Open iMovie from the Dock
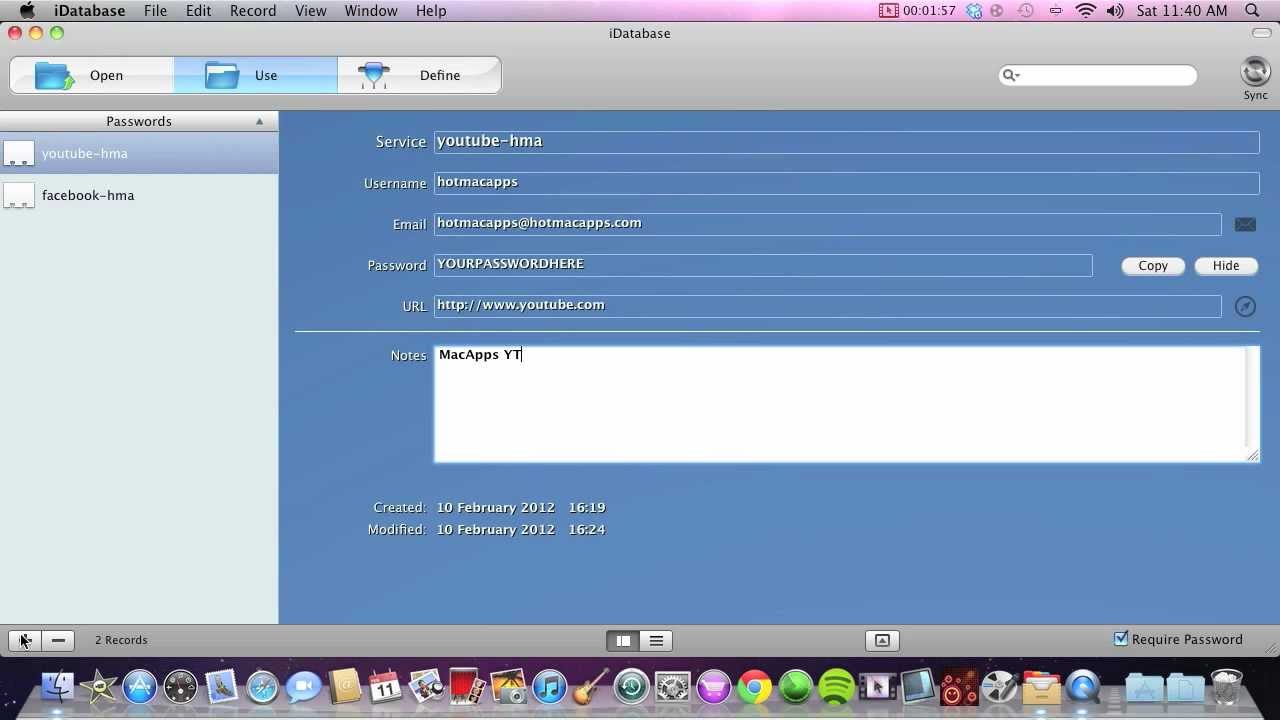 (x=99, y=687)
